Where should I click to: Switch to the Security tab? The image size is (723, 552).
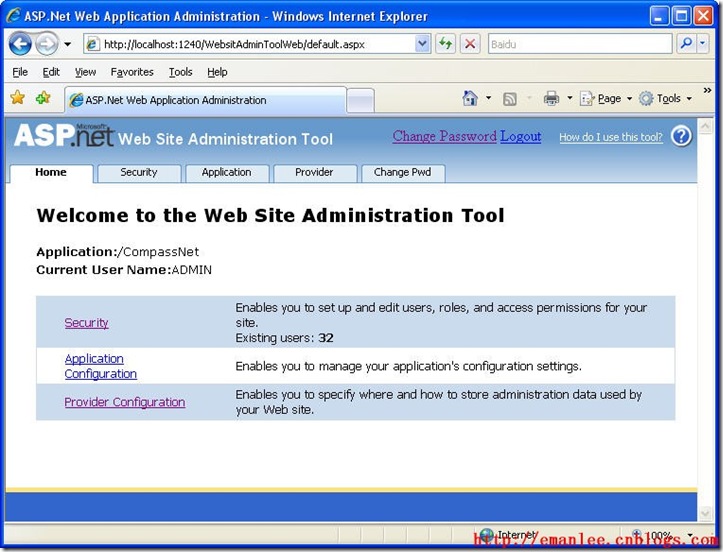139,173
